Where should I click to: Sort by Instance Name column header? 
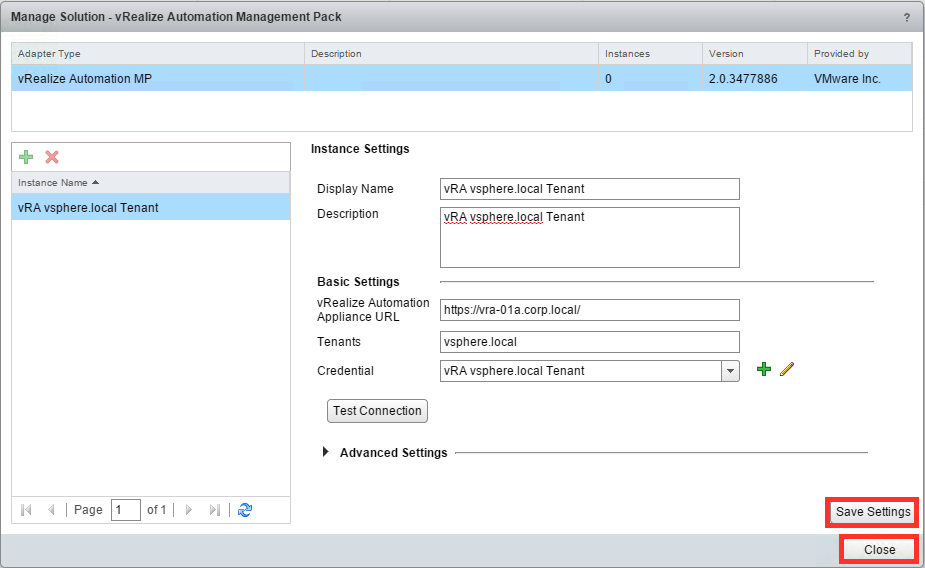click(150, 183)
